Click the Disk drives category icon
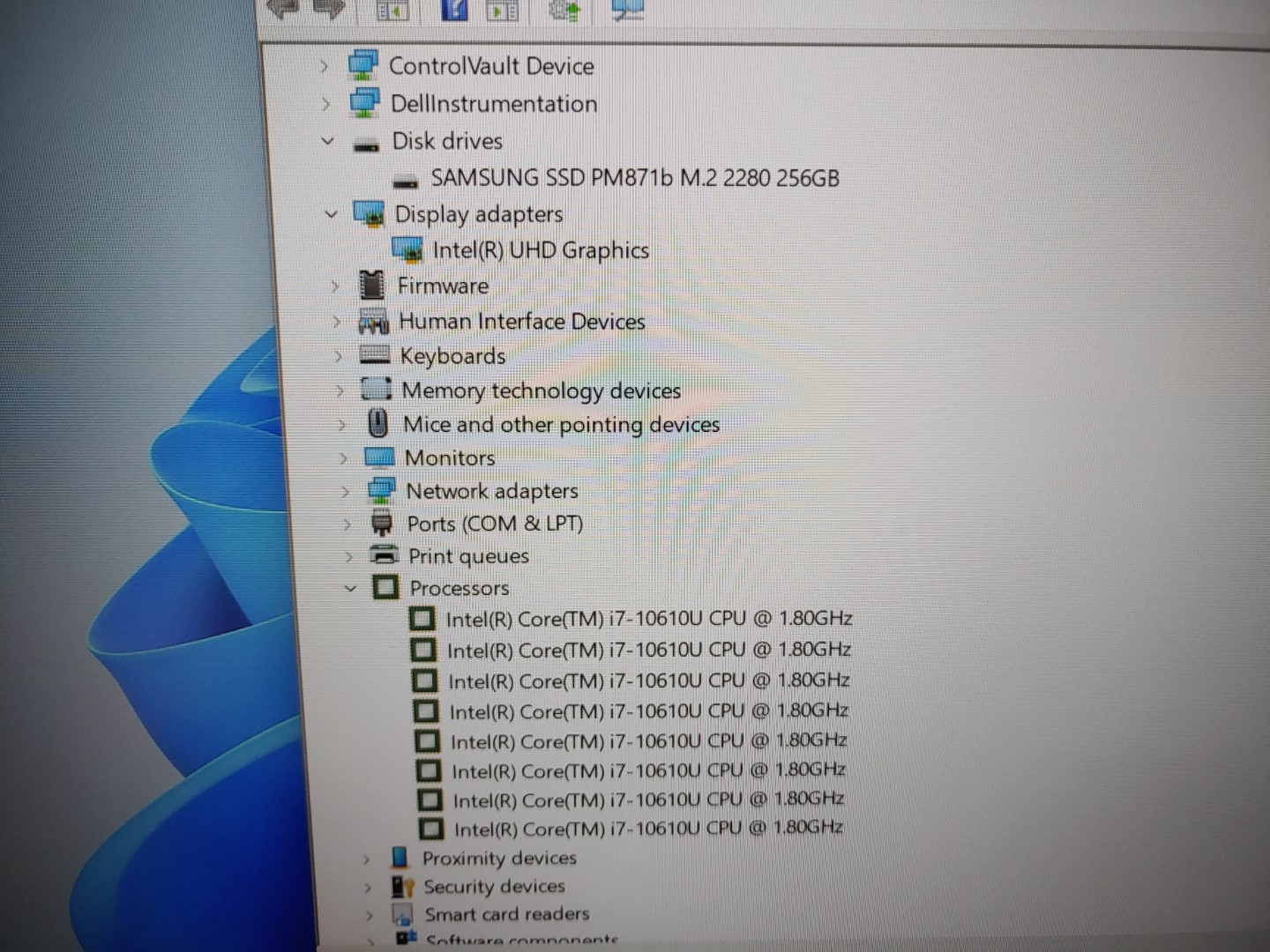 tap(366, 145)
